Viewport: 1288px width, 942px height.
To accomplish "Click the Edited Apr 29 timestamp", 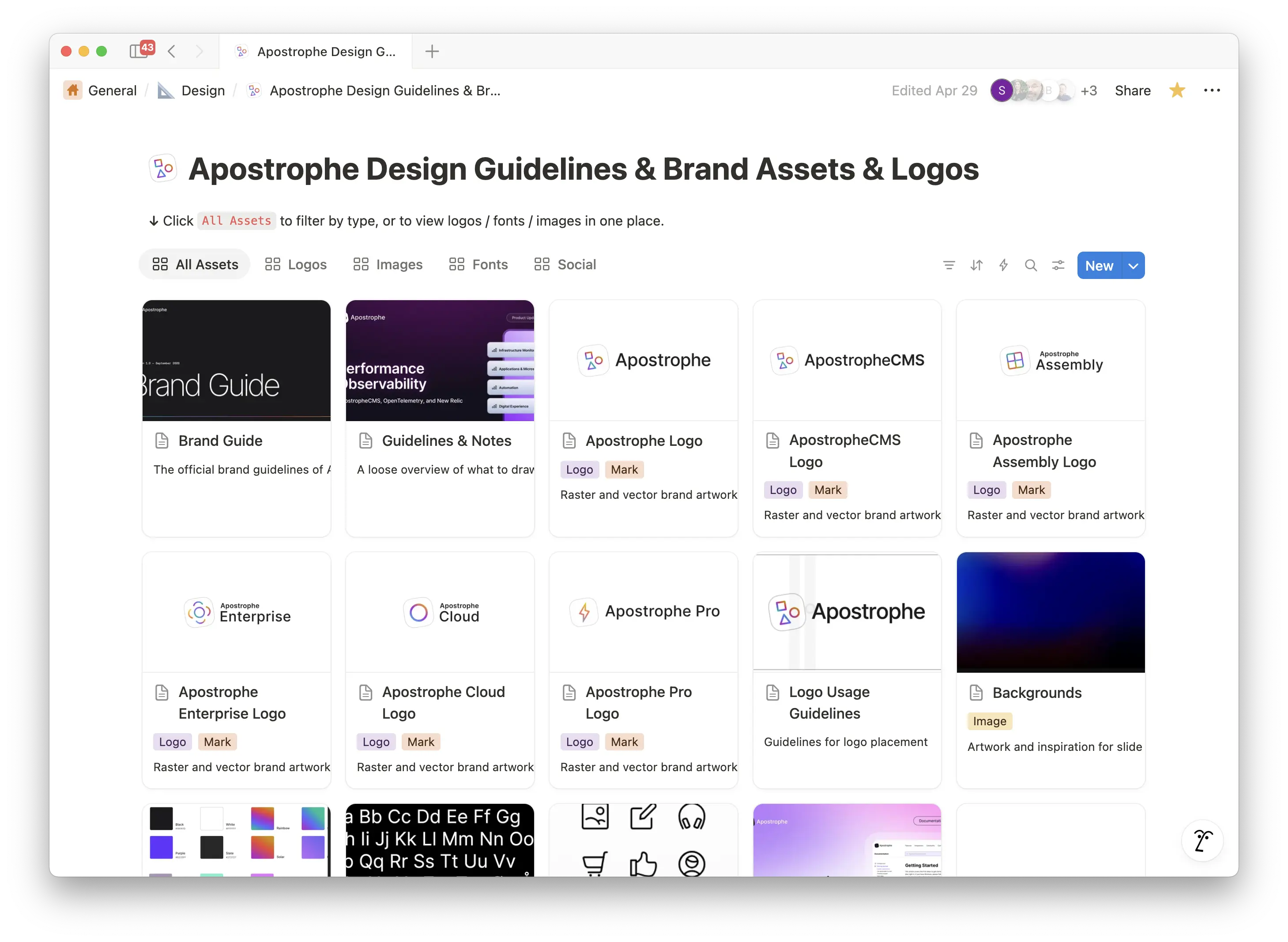I will click(x=934, y=90).
